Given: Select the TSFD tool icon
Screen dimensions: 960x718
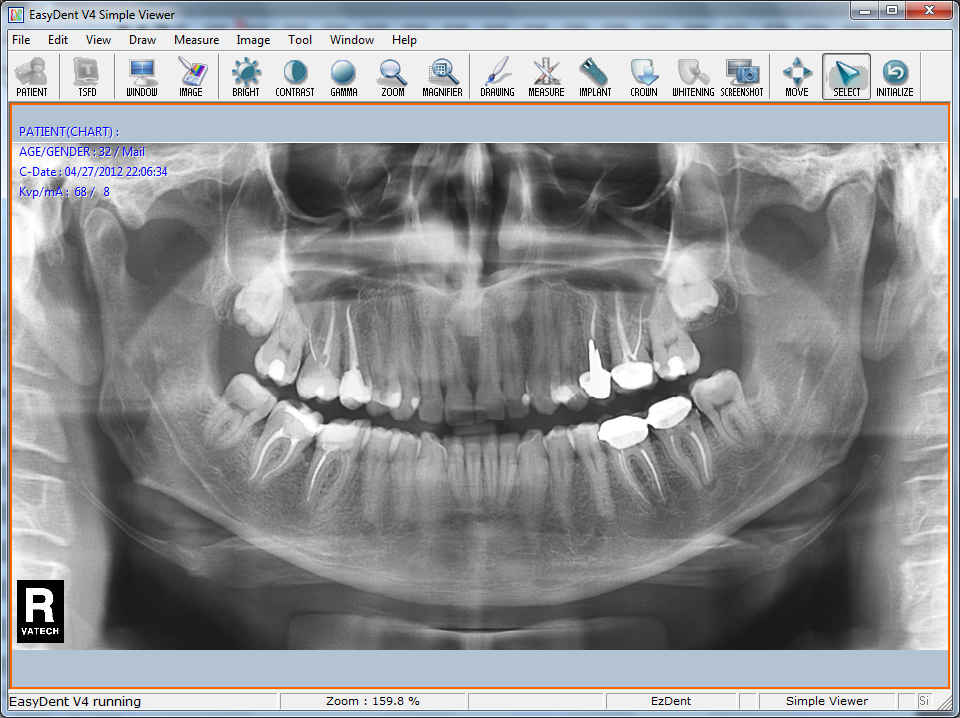Looking at the screenshot, I should (87, 77).
